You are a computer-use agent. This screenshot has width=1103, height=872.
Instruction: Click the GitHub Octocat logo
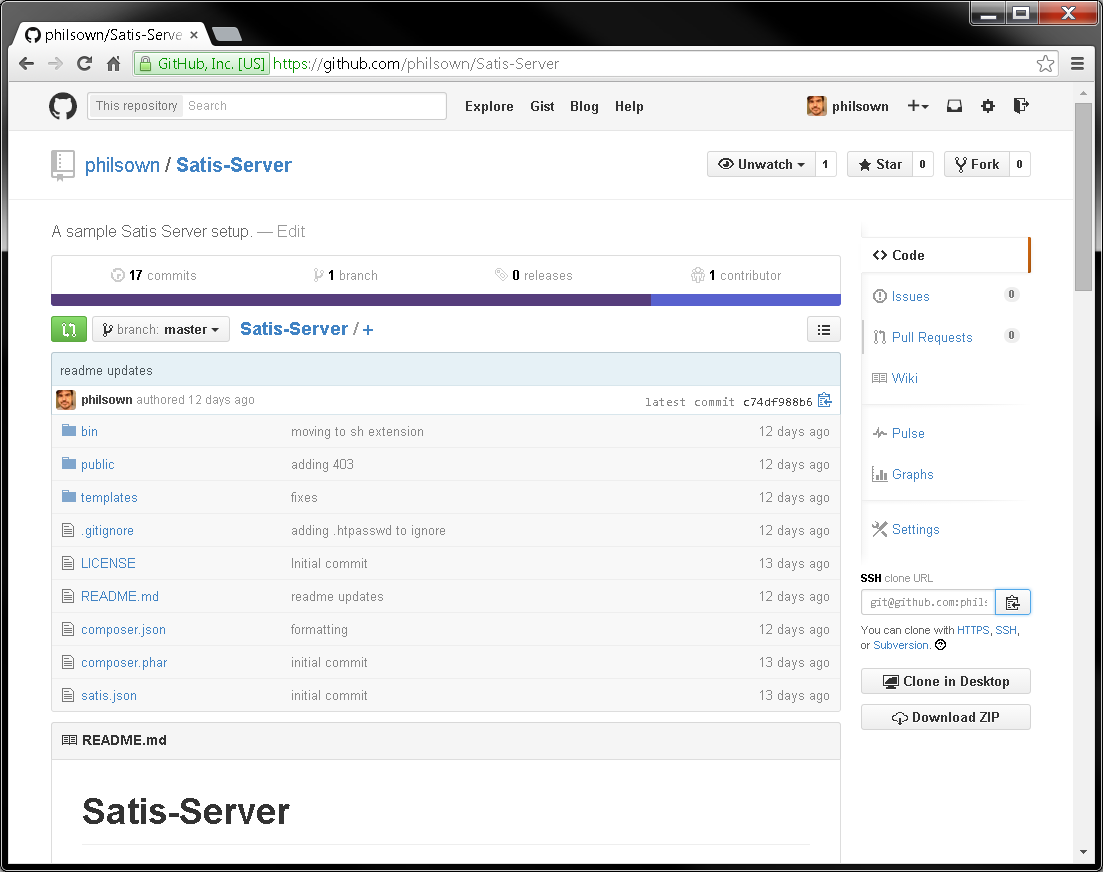click(x=63, y=106)
